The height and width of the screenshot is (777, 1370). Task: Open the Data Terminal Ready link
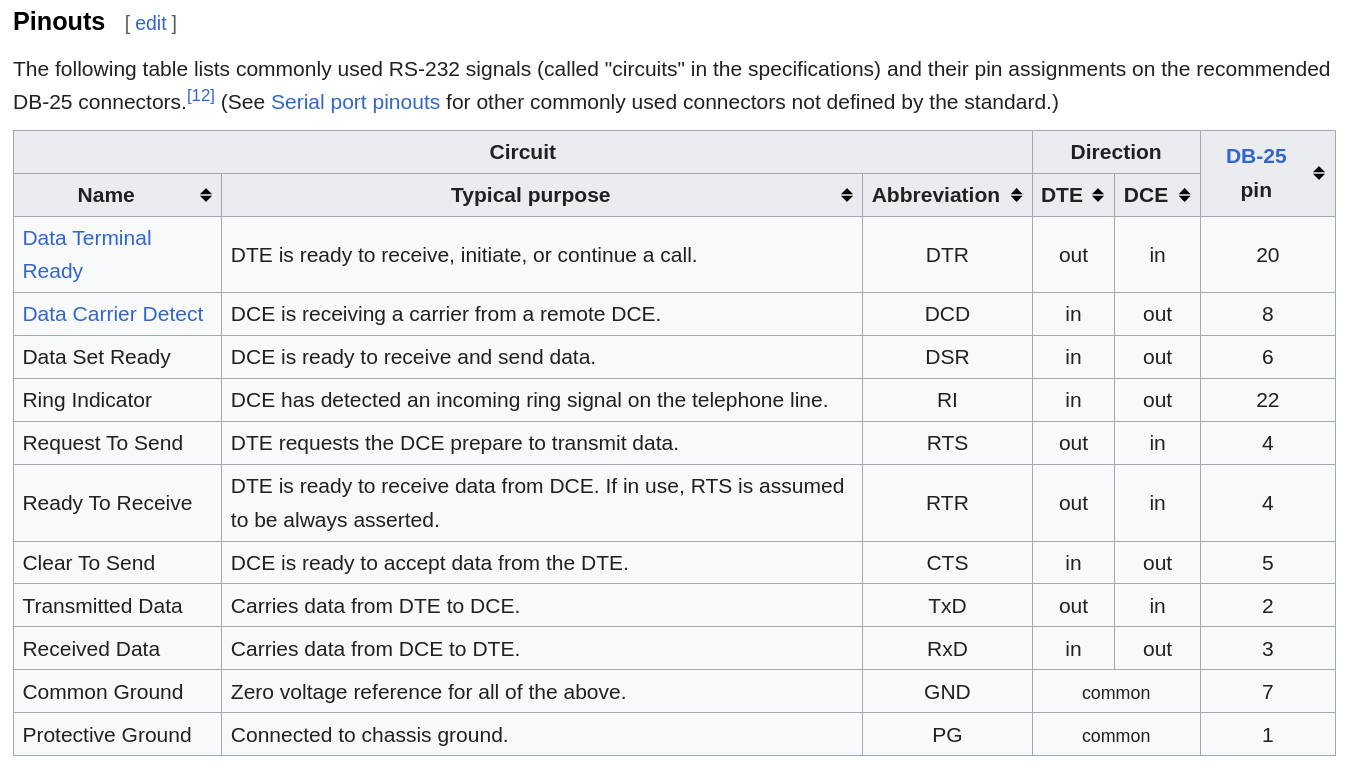click(87, 254)
